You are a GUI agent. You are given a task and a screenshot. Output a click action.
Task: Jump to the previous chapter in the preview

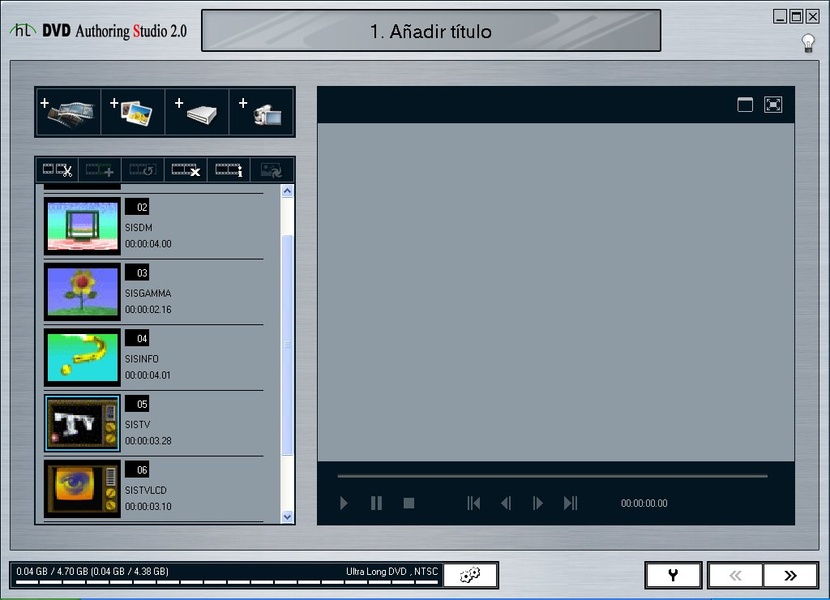[x=474, y=503]
